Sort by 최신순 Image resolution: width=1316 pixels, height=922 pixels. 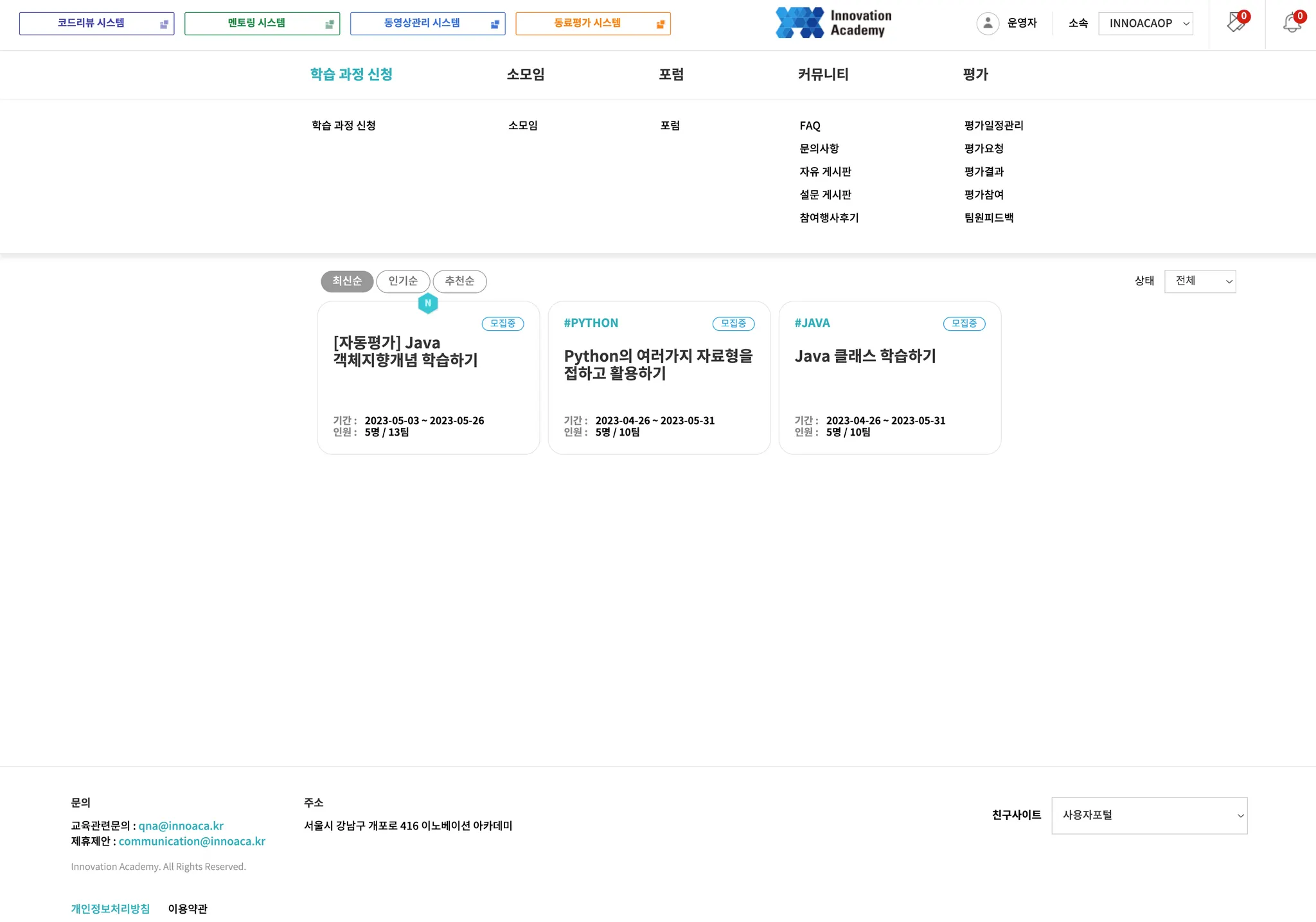pyautogui.click(x=347, y=281)
